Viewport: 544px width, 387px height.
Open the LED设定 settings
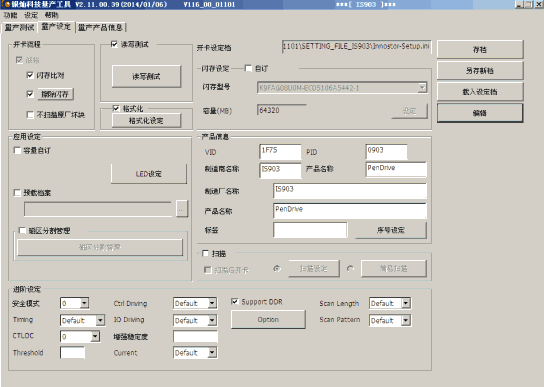149,174
